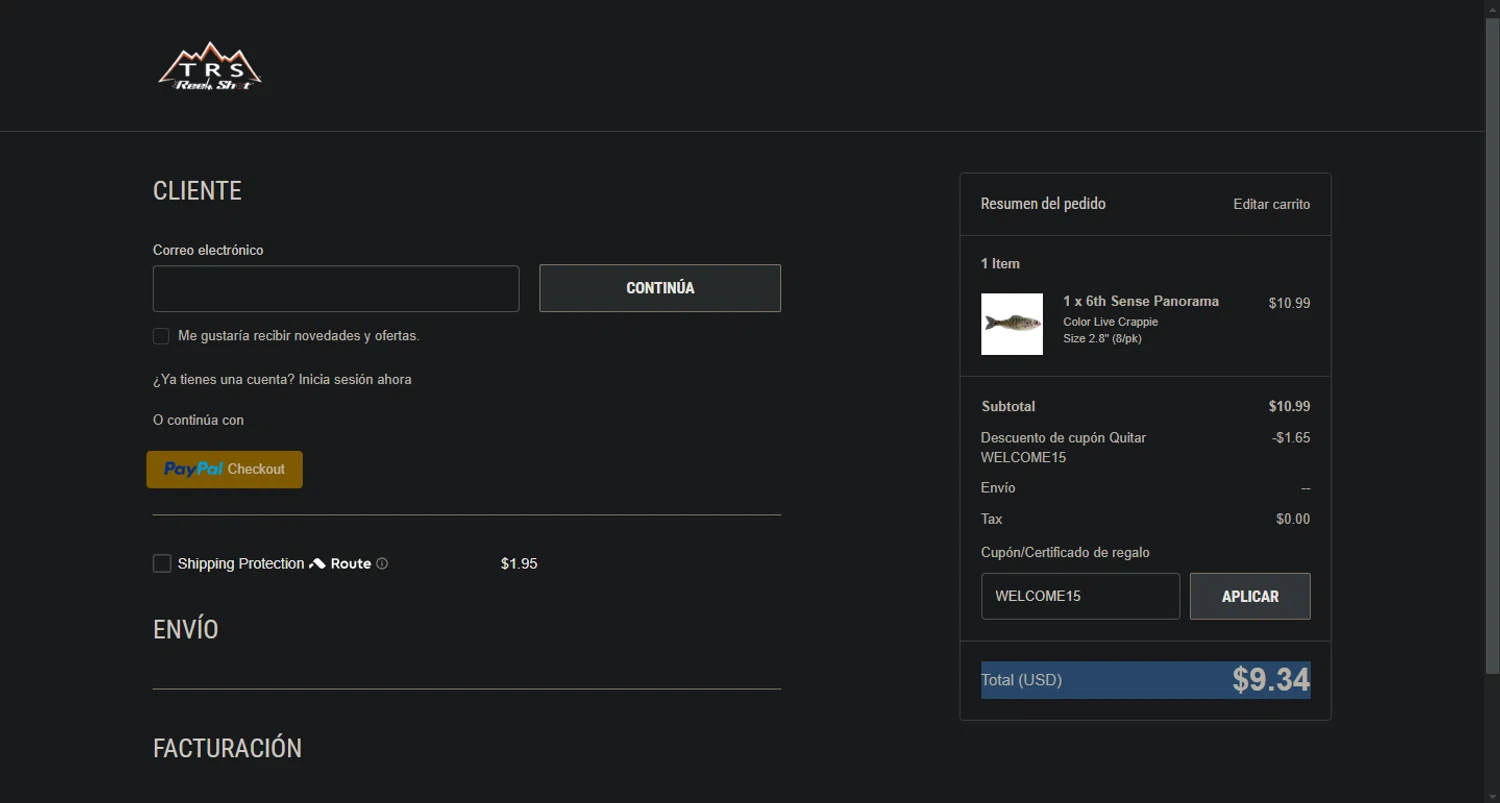The height and width of the screenshot is (803, 1500).
Task: Click the Envío label in order summary
Action: pyautogui.click(x=998, y=488)
